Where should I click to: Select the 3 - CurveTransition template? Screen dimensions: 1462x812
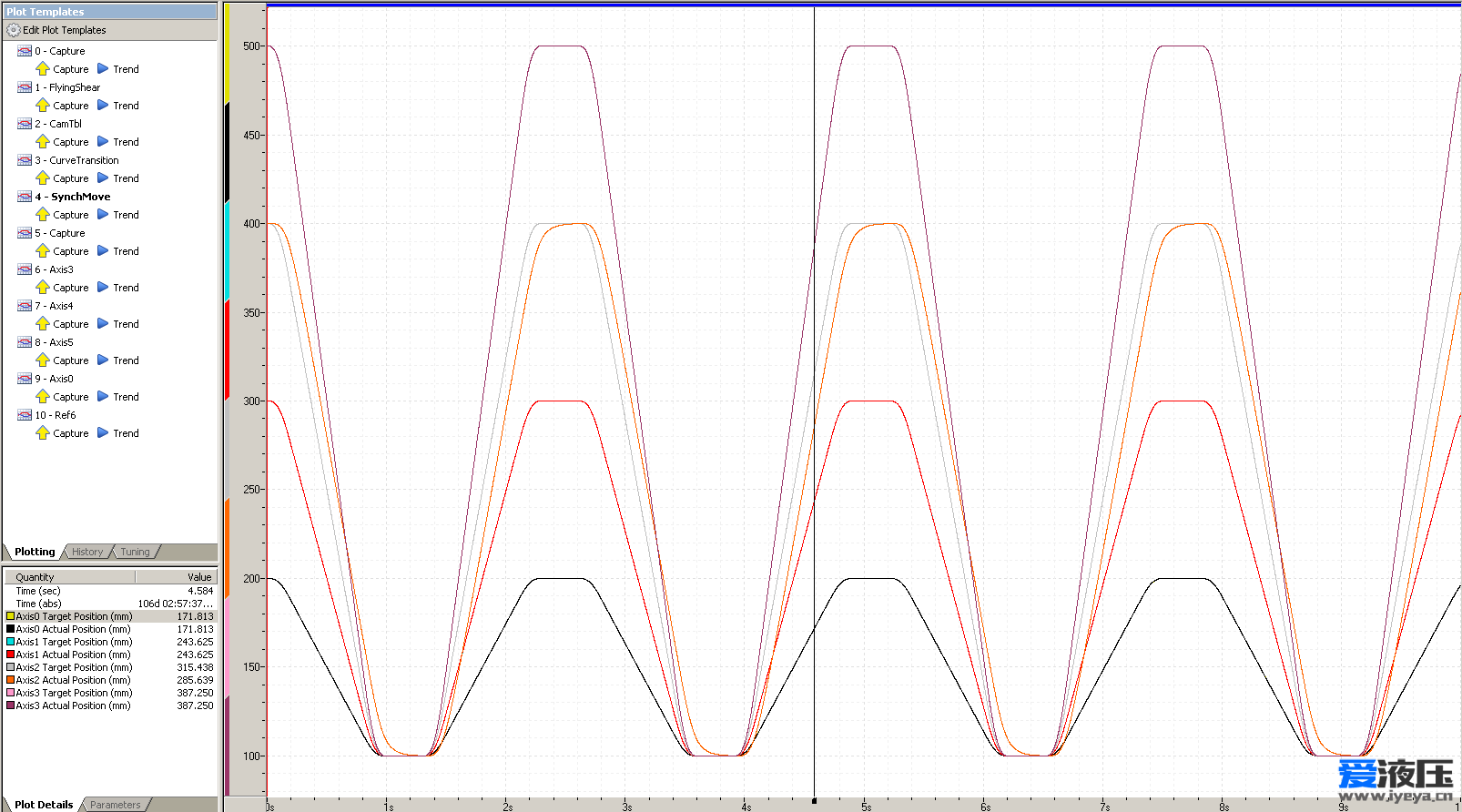pyautogui.click(x=76, y=160)
